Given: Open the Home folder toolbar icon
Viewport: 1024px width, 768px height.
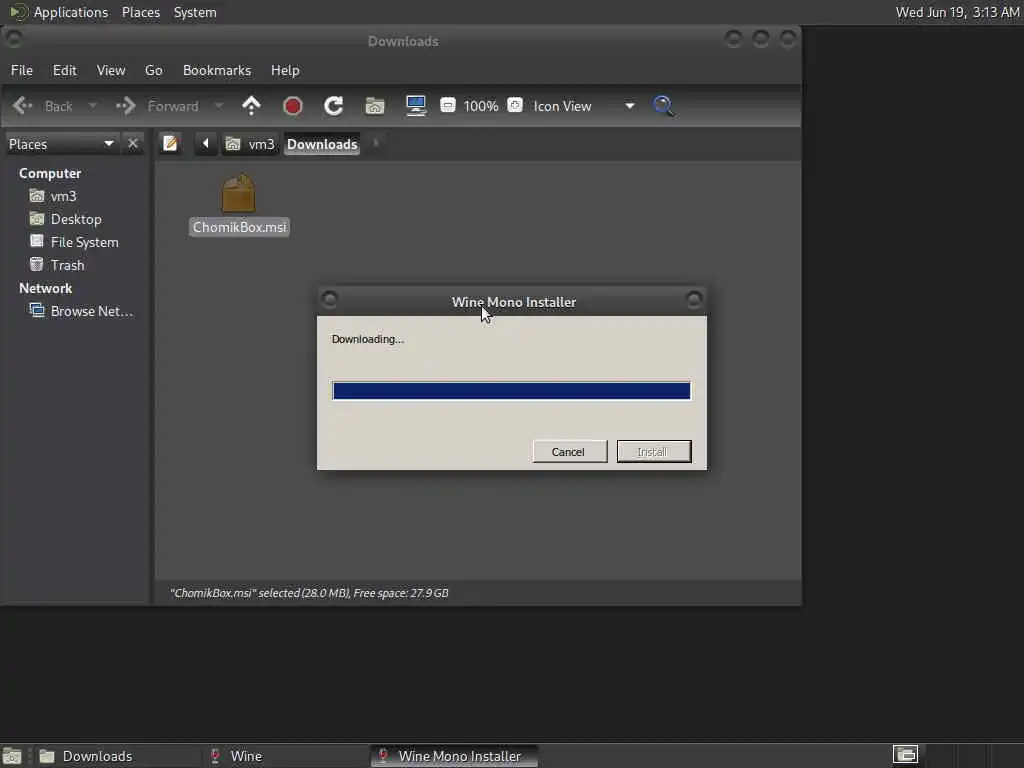Looking at the screenshot, I should pyautogui.click(x=375, y=106).
